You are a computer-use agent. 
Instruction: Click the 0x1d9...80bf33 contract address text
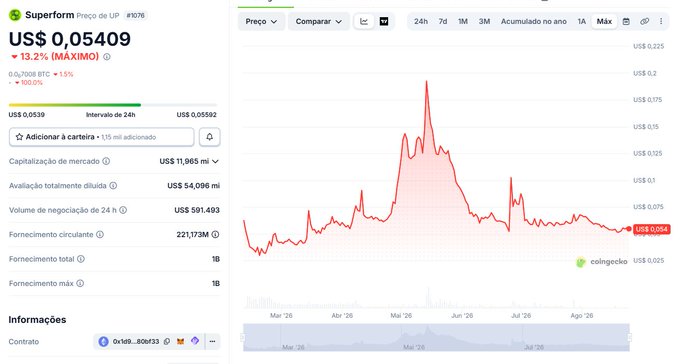tap(136, 341)
